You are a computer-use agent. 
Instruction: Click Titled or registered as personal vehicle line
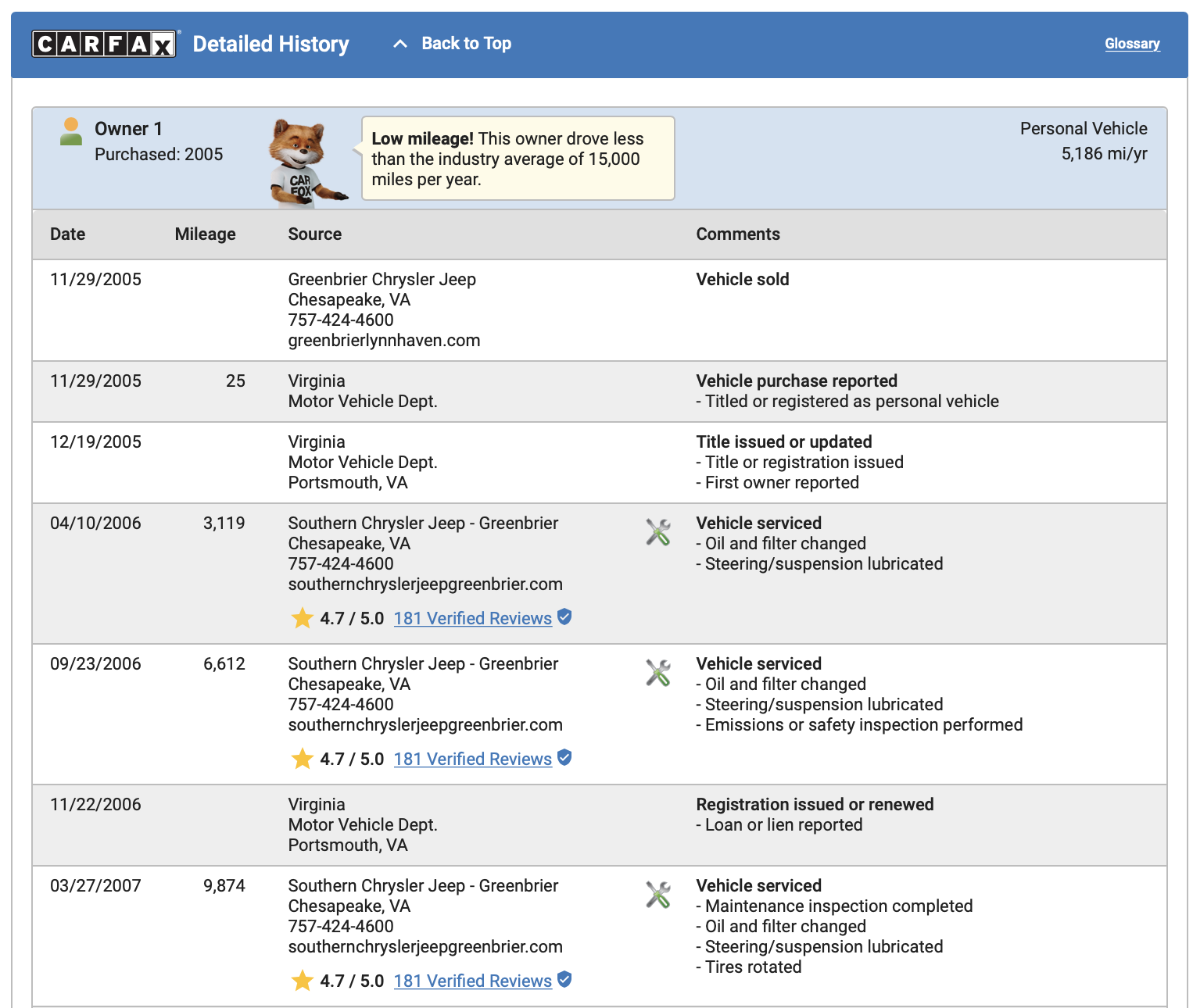pyautogui.click(x=848, y=402)
